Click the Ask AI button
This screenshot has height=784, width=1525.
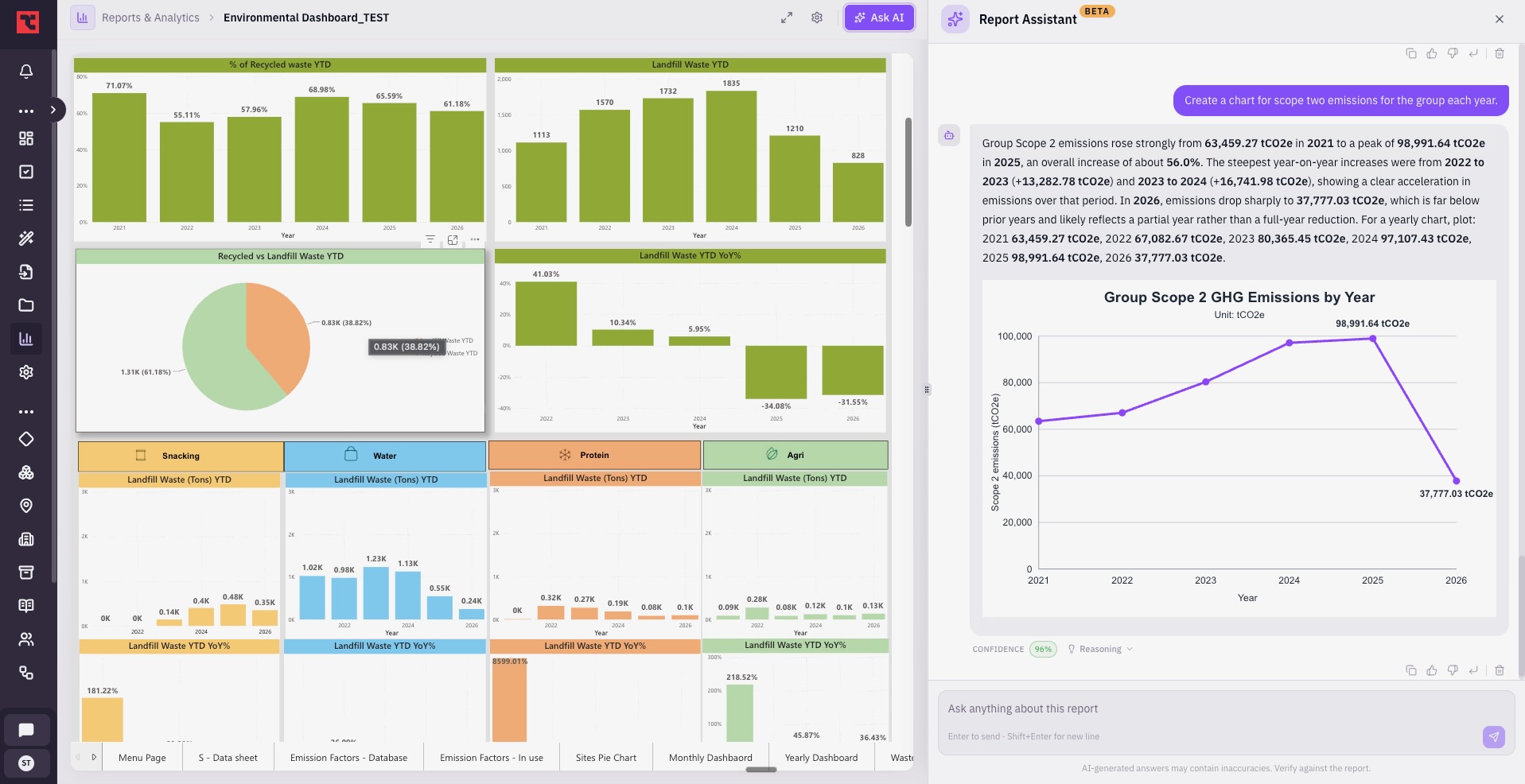point(879,17)
